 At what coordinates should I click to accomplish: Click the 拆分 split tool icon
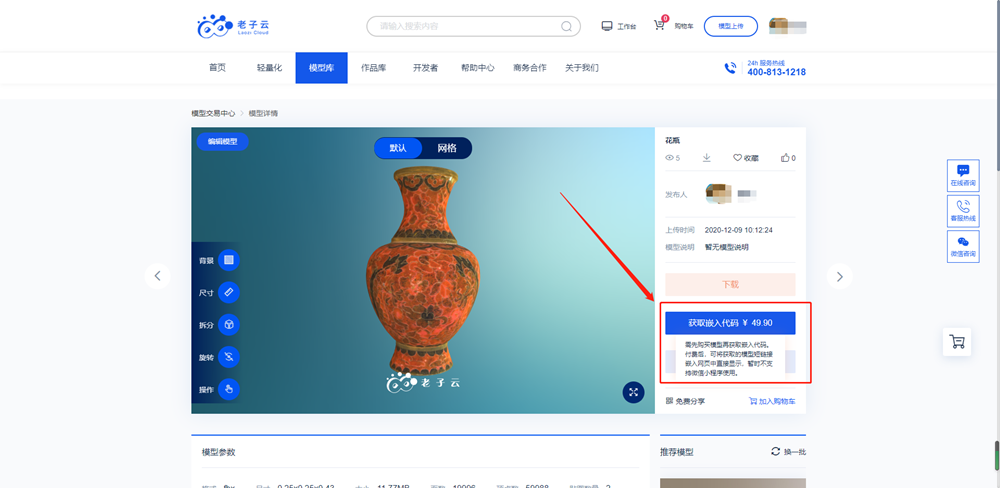pos(229,325)
